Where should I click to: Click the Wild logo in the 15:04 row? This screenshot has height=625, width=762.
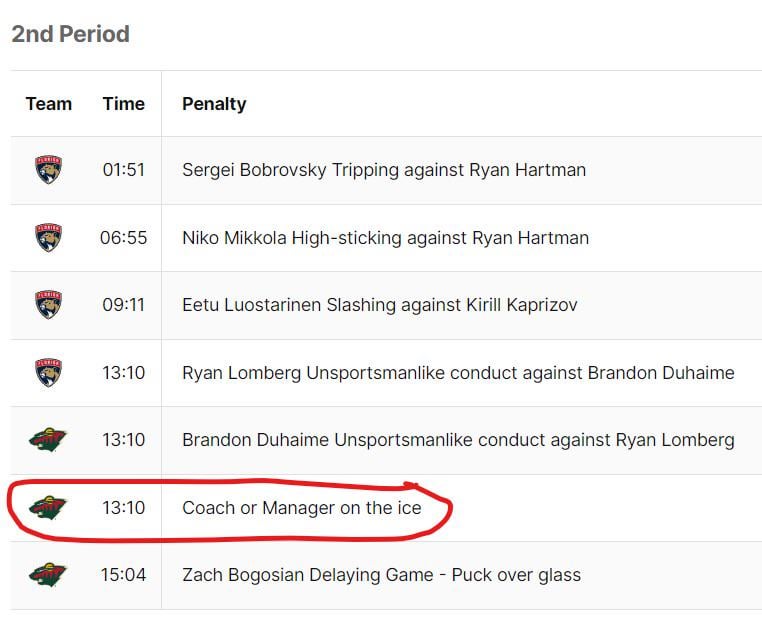(48, 575)
